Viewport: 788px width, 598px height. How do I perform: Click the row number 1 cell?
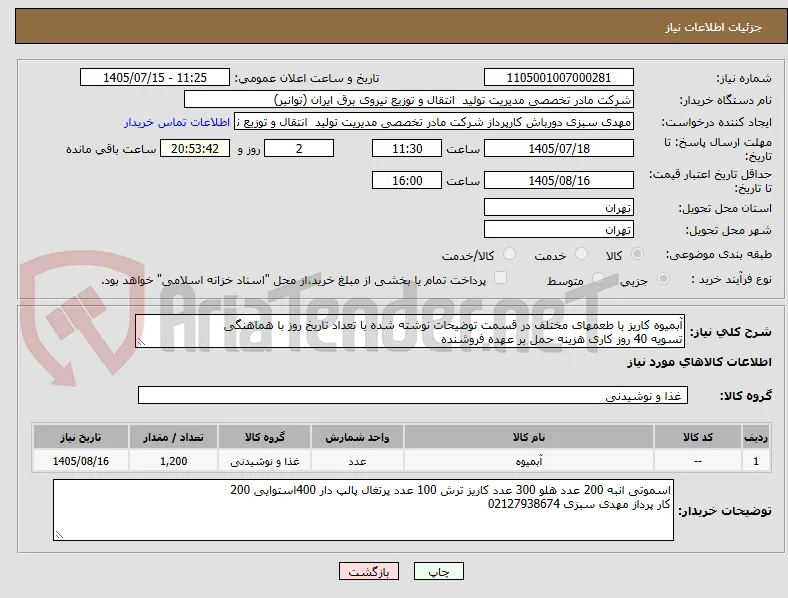coord(756,461)
